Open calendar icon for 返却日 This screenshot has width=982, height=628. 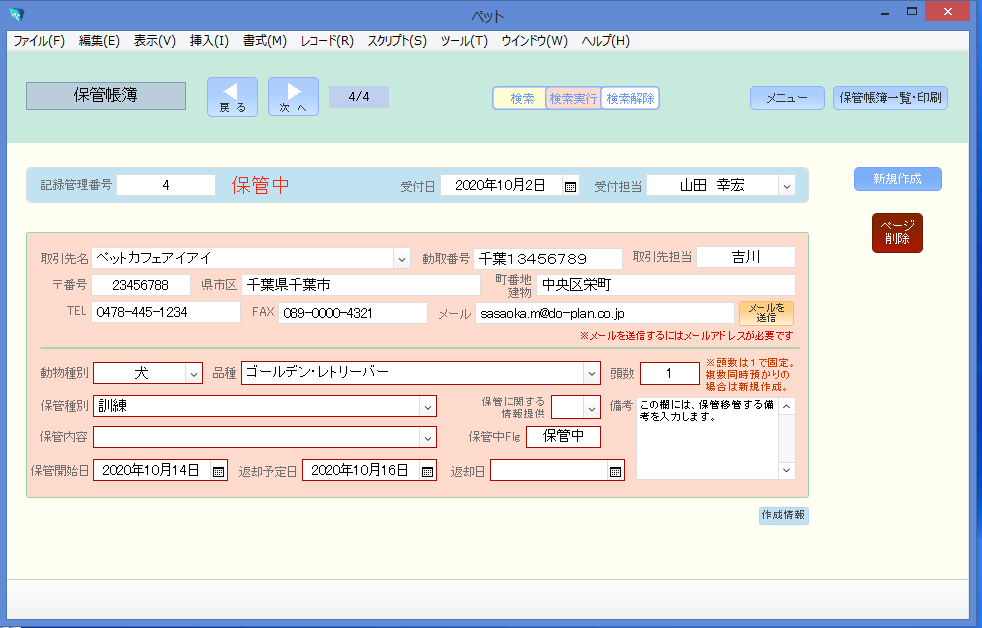pyautogui.click(x=615, y=471)
